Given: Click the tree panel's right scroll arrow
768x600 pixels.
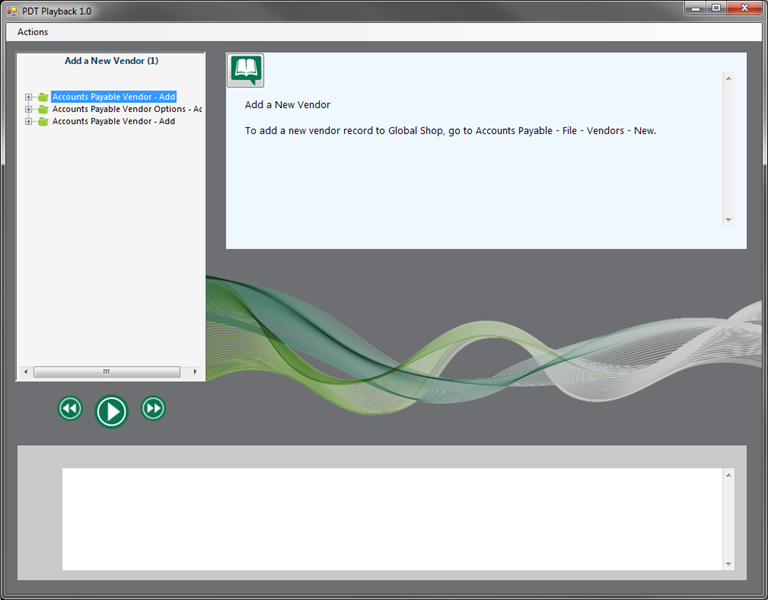Looking at the screenshot, I should pos(195,372).
